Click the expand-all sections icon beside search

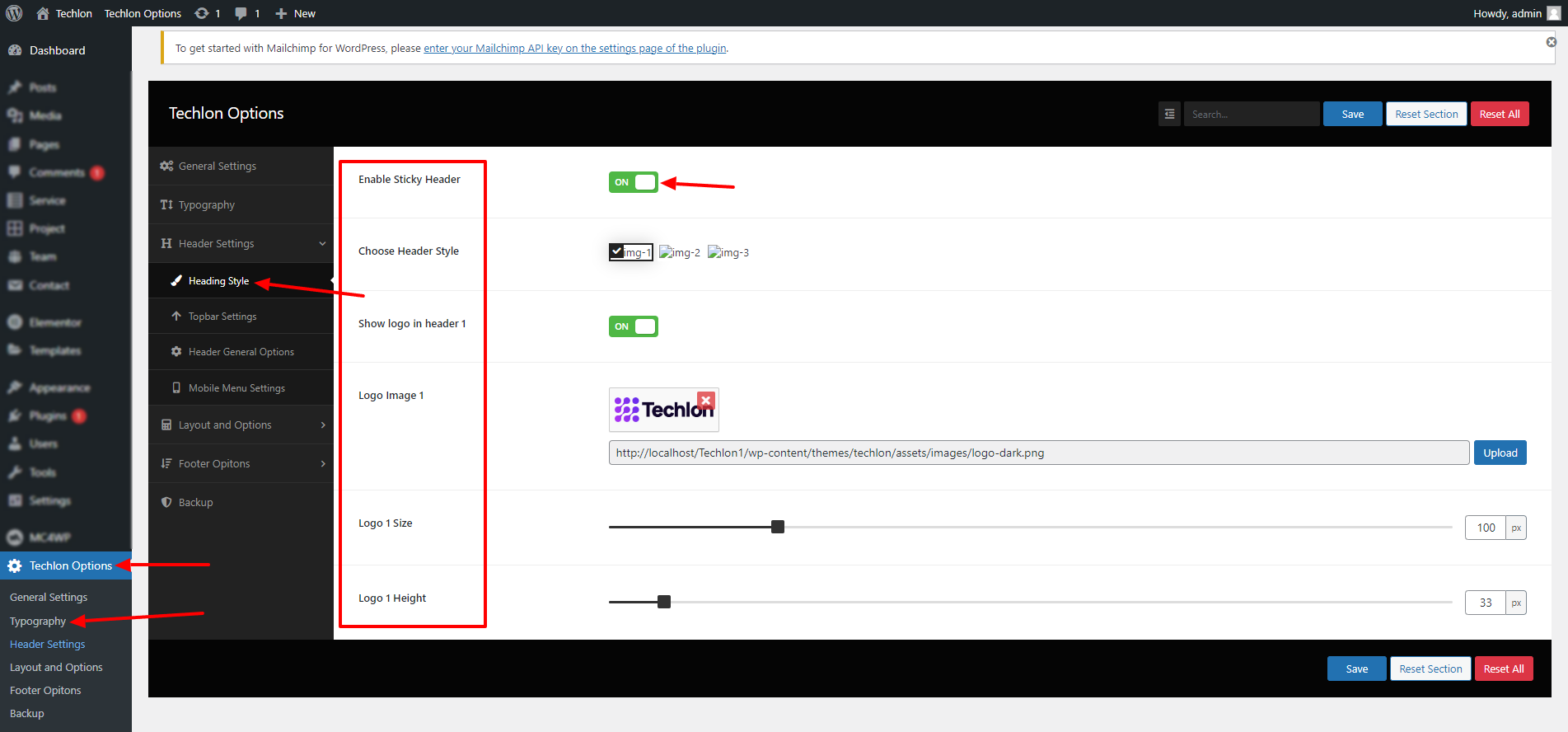click(x=1169, y=115)
